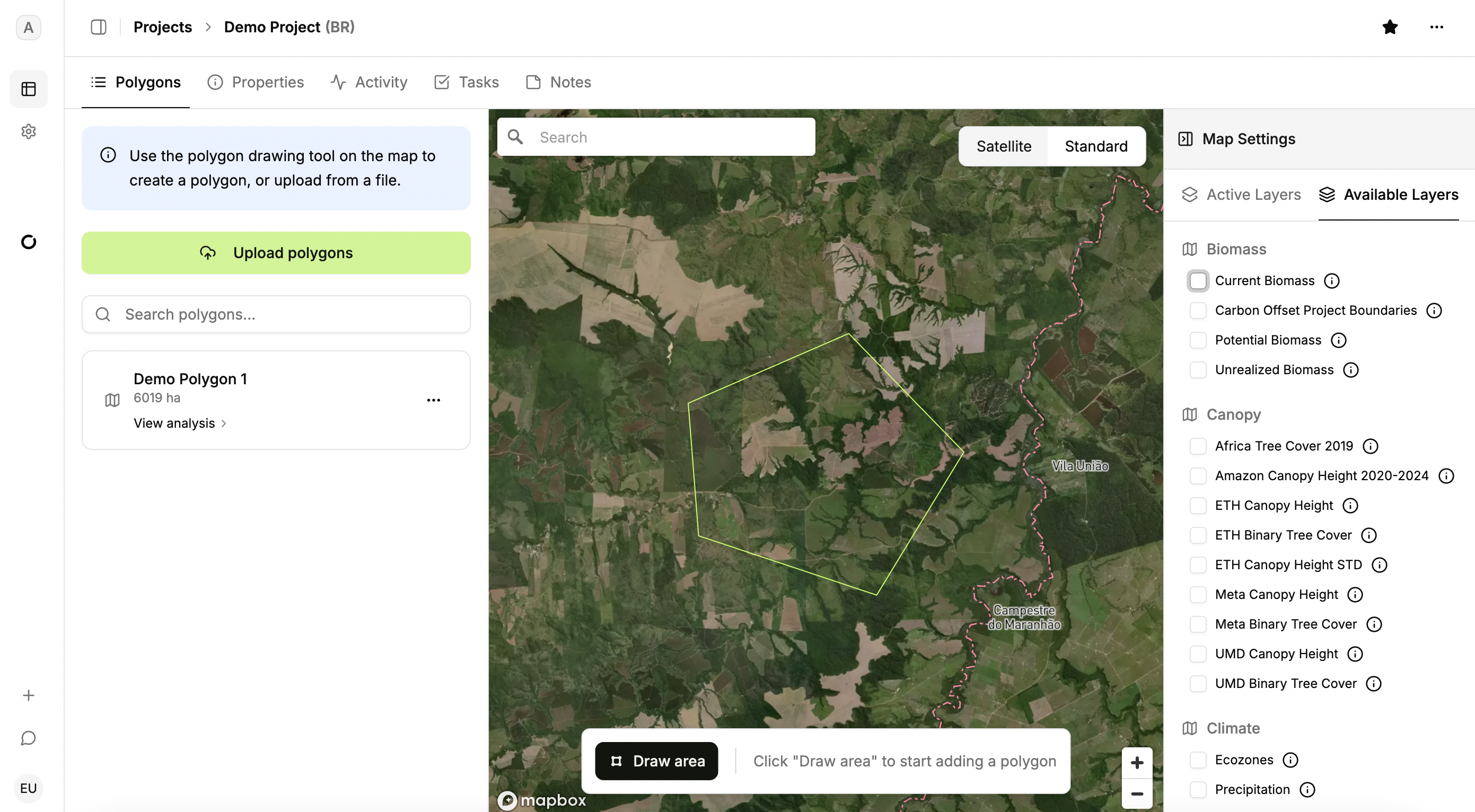Zoom out the map with minus button
1475x812 pixels.
point(1137,793)
